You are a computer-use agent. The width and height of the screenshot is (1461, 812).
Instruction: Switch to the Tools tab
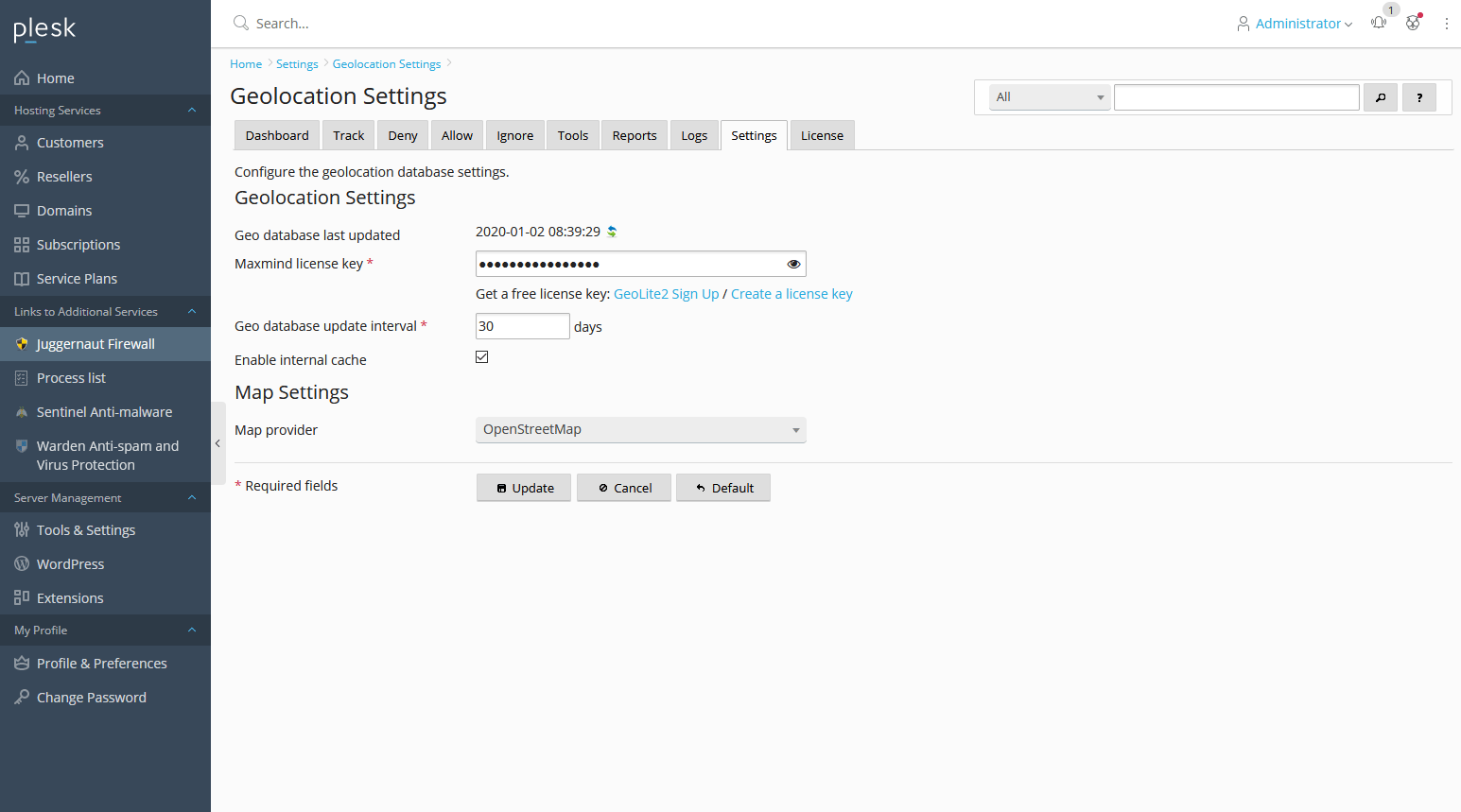(573, 135)
